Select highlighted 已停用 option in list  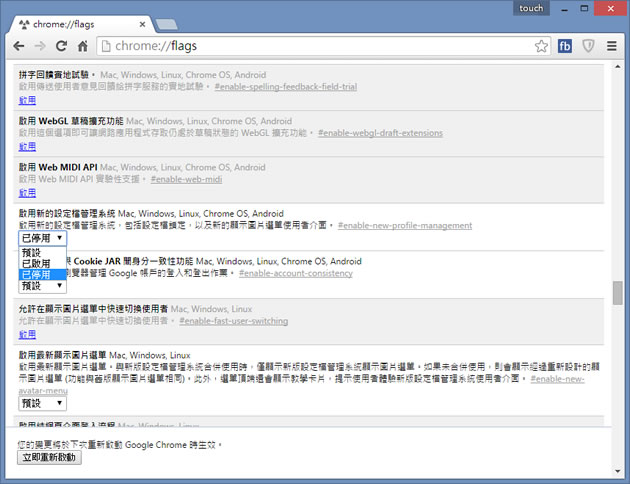click(34, 274)
